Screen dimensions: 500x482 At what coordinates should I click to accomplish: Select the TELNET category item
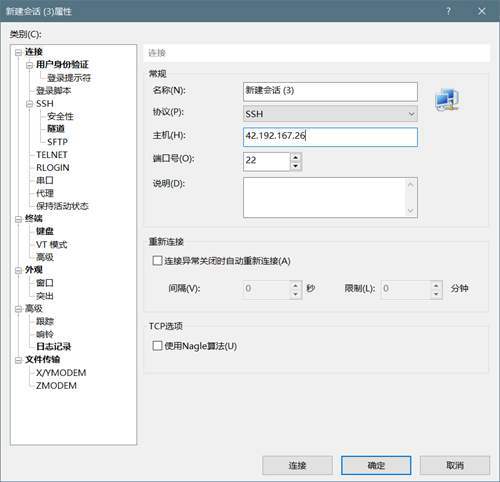coord(52,155)
